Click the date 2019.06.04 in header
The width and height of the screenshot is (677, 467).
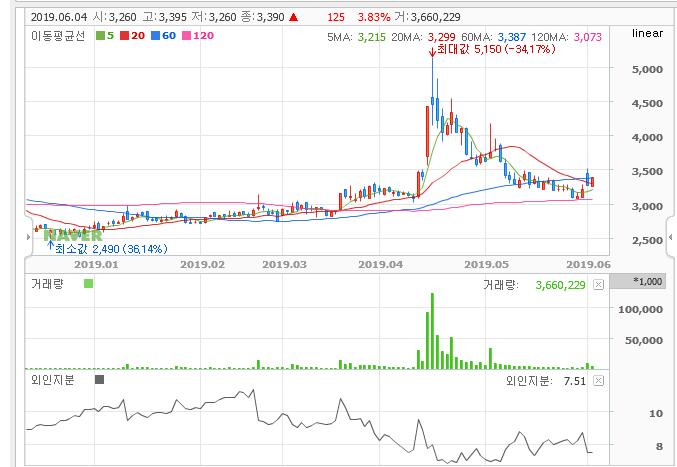click(59, 17)
